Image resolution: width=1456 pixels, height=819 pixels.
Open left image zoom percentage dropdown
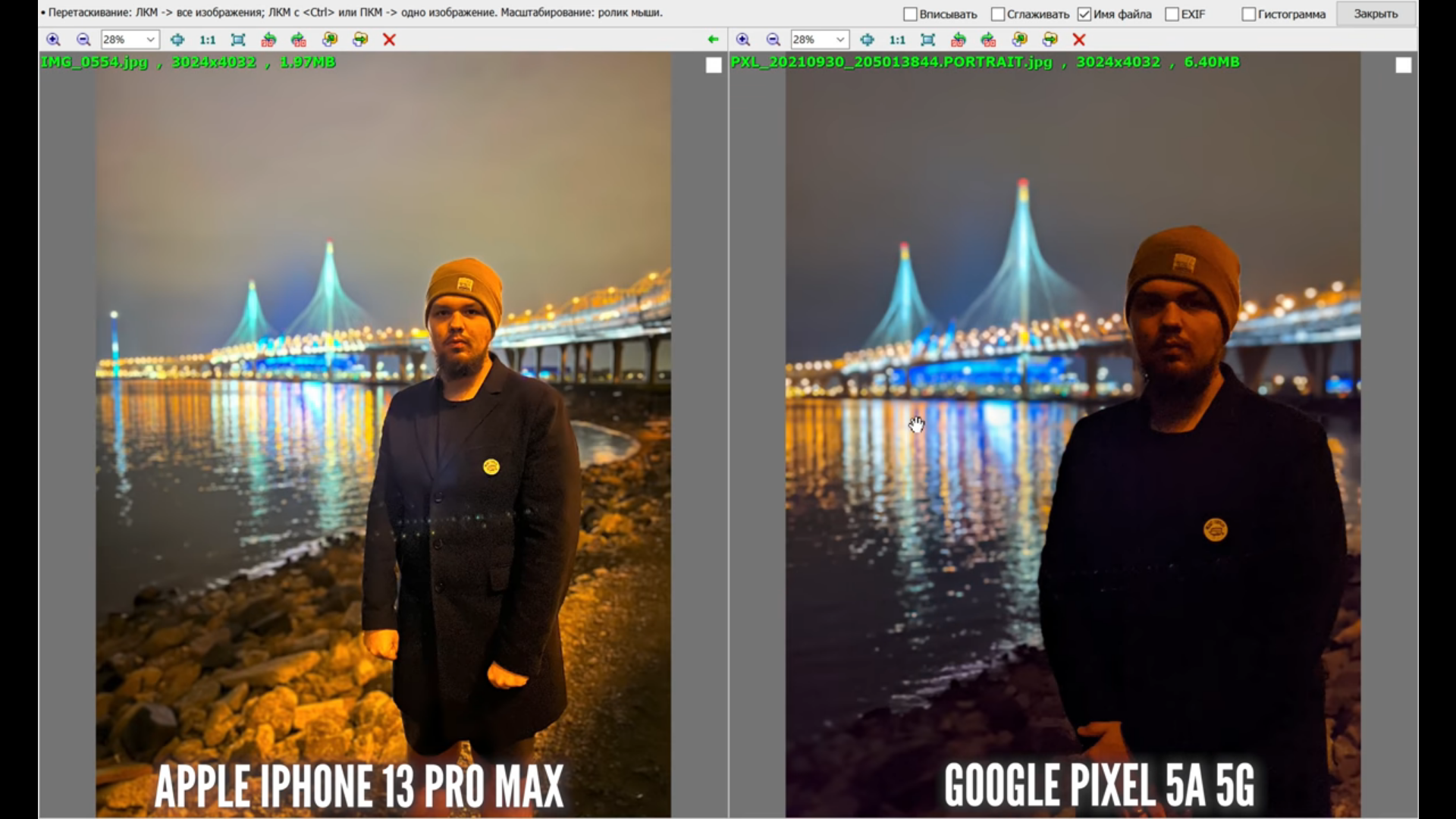(x=150, y=39)
